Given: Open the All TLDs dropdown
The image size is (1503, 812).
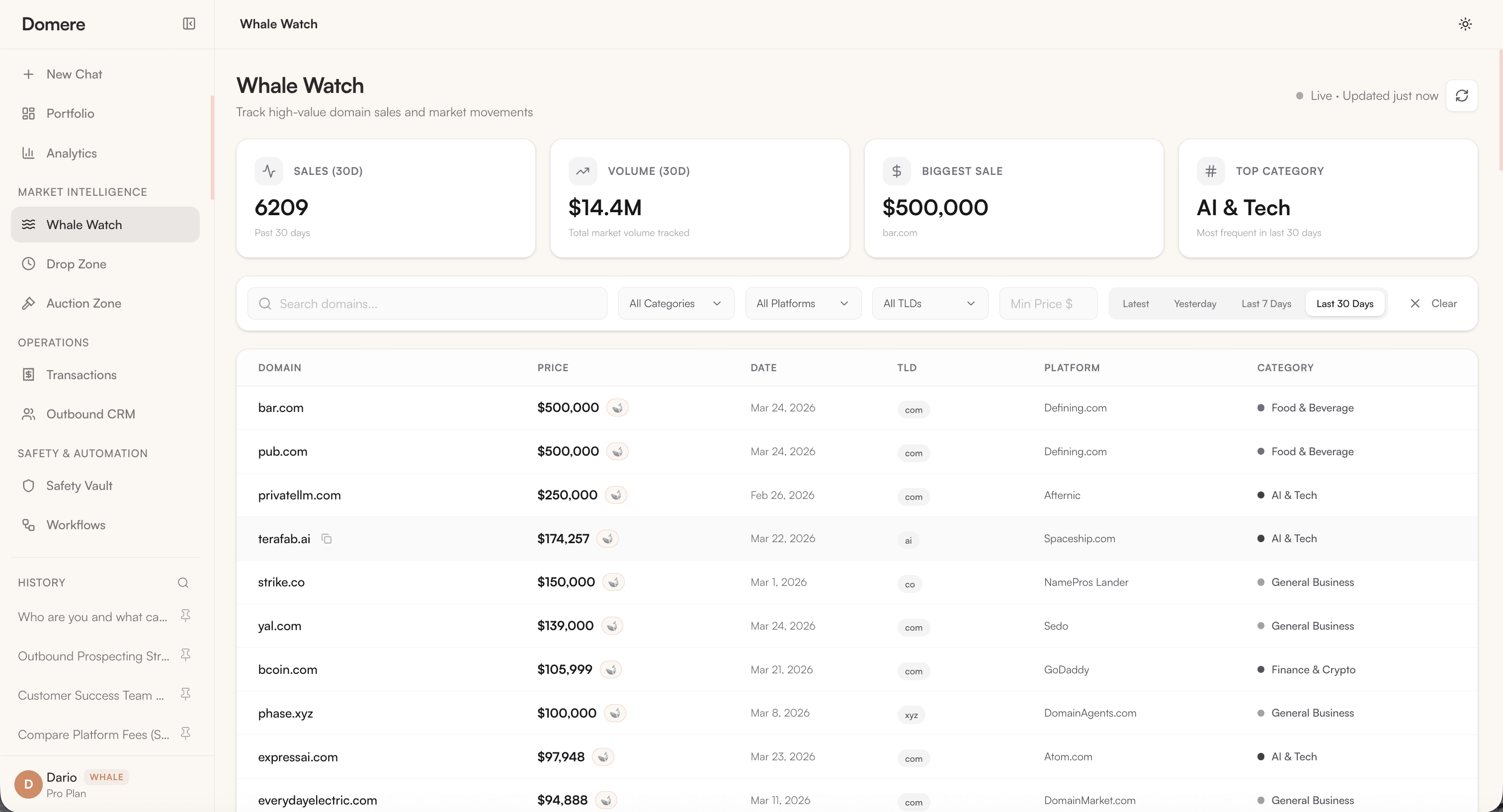Looking at the screenshot, I should click(929, 303).
